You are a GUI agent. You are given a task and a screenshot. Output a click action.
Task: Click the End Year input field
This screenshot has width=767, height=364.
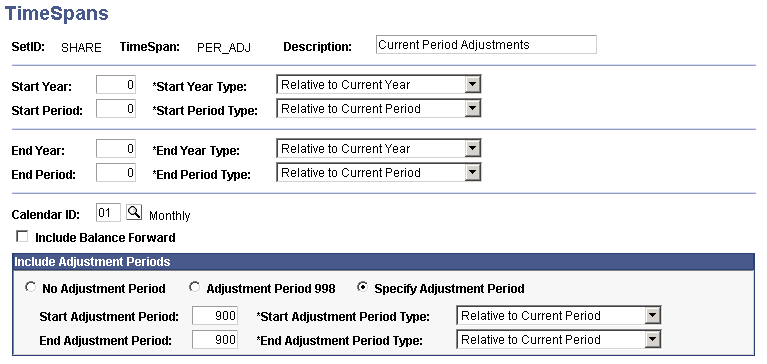pyautogui.click(x=116, y=148)
